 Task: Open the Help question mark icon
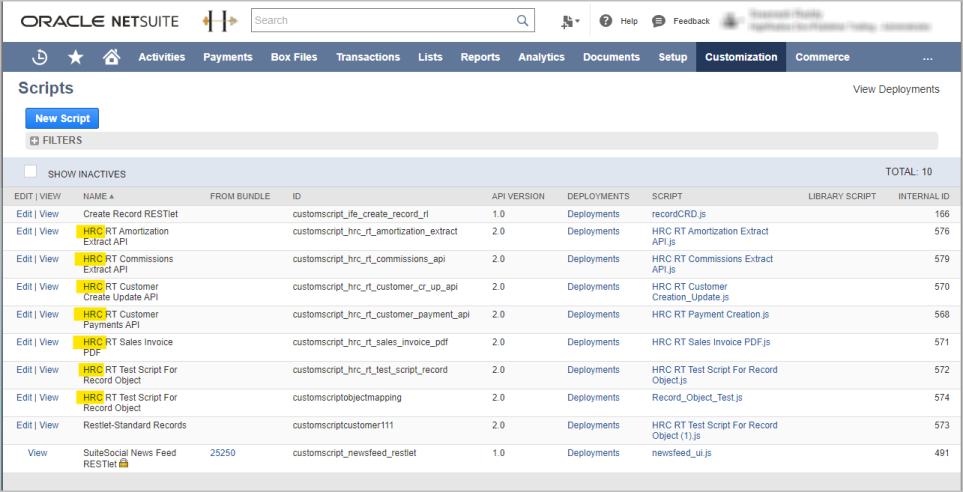[x=606, y=21]
